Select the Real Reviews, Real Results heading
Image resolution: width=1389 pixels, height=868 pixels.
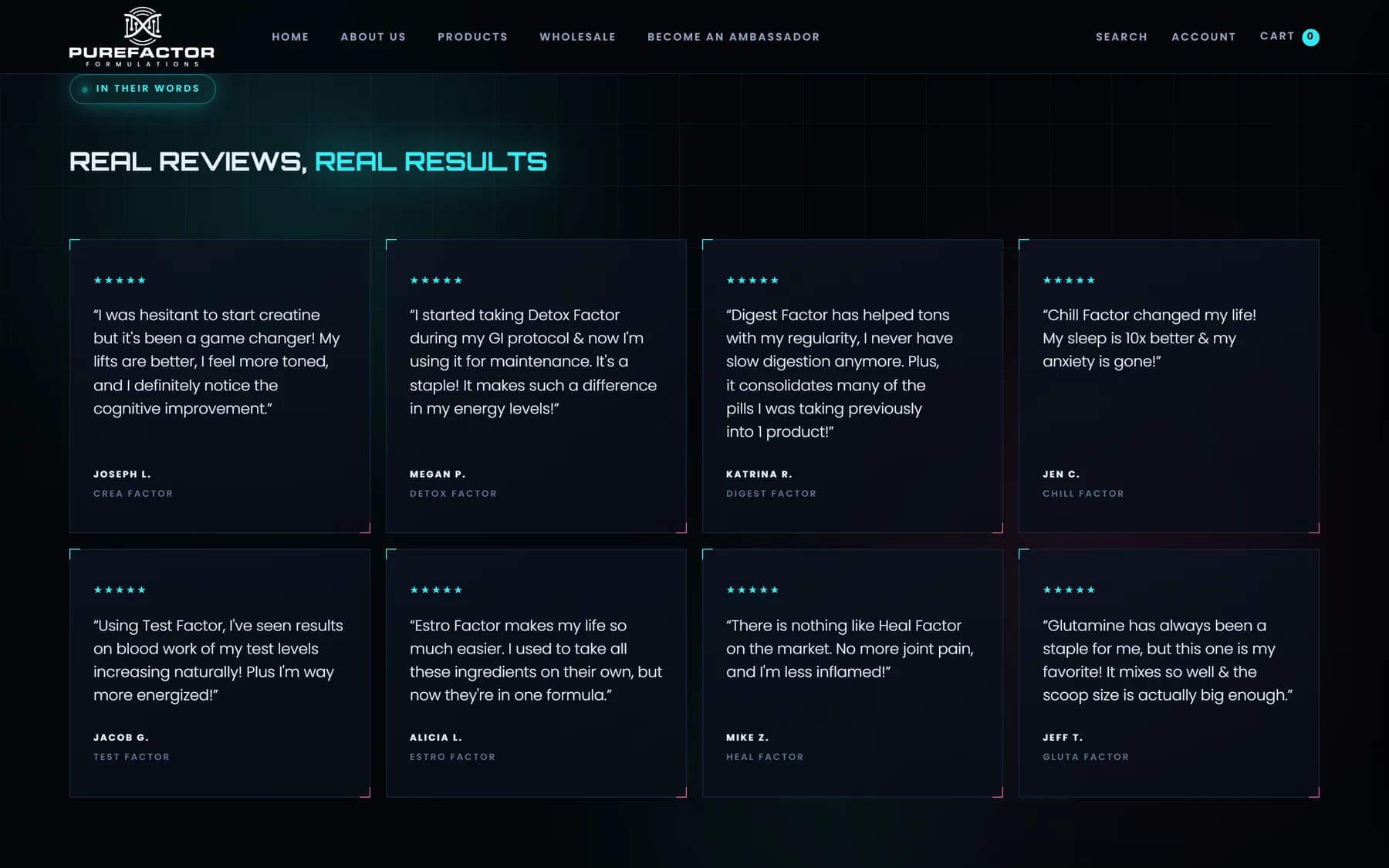(x=308, y=161)
